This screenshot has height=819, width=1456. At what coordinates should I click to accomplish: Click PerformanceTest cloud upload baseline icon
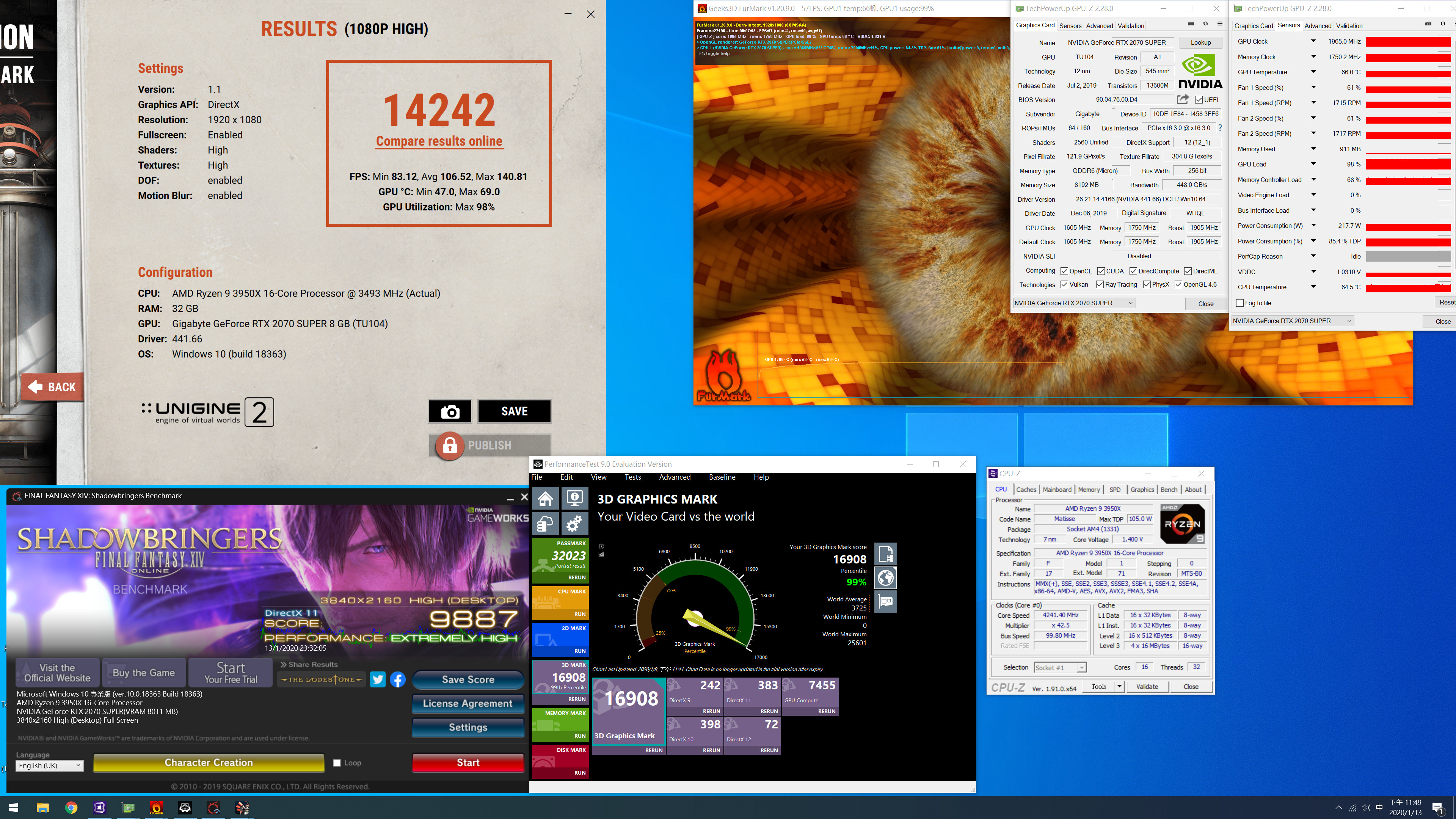tap(545, 524)
